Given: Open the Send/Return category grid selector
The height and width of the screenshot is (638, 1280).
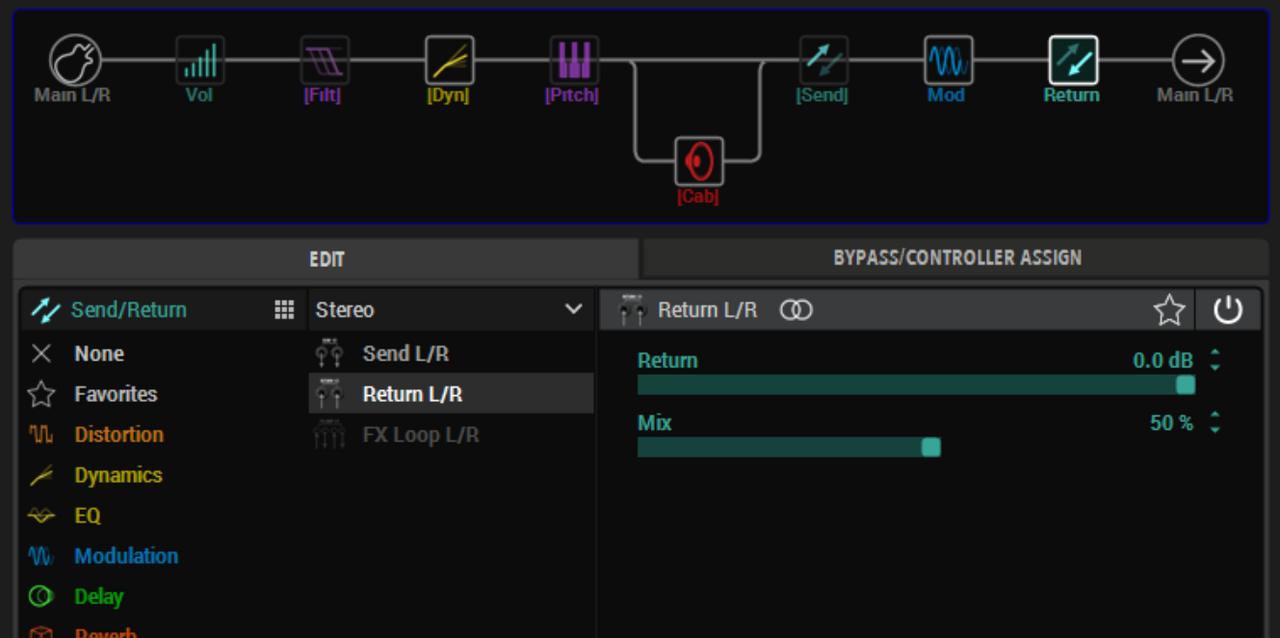Looking at the screenshot, I should pos(284,310).
